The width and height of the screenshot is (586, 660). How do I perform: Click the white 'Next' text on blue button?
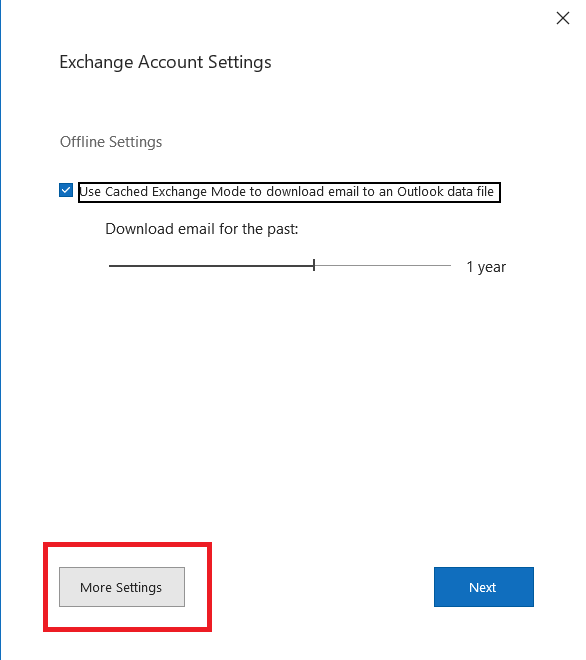[x=482, y=587]
